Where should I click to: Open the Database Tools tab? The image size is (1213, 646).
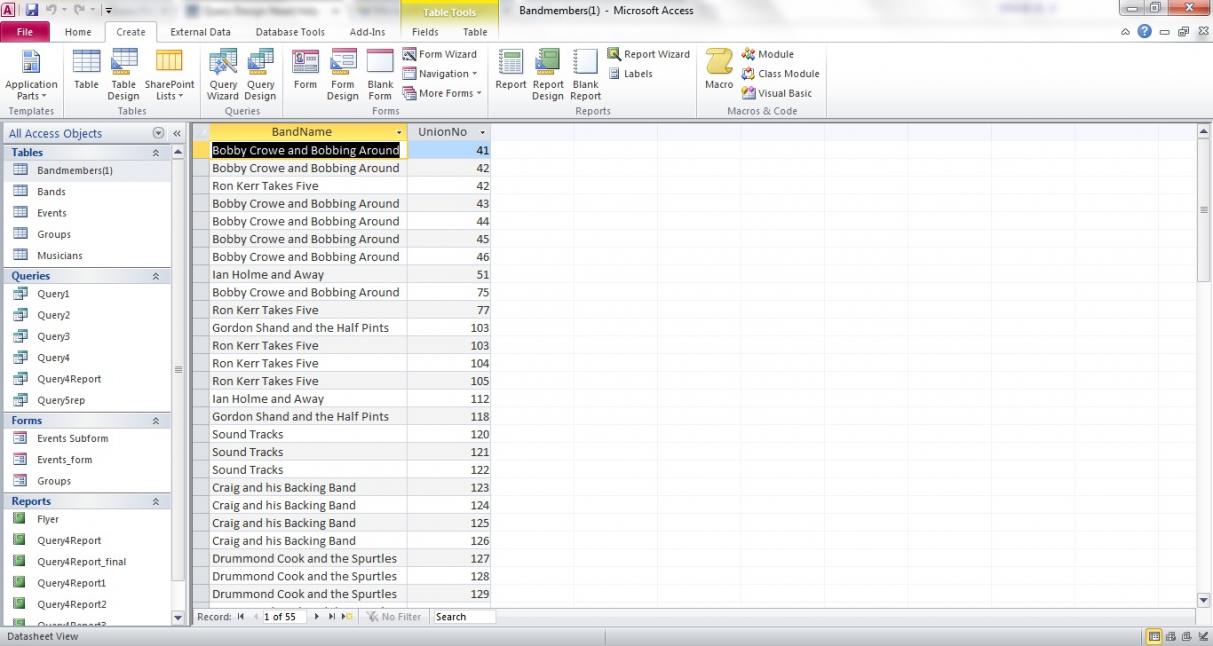(x=290, y=32)
